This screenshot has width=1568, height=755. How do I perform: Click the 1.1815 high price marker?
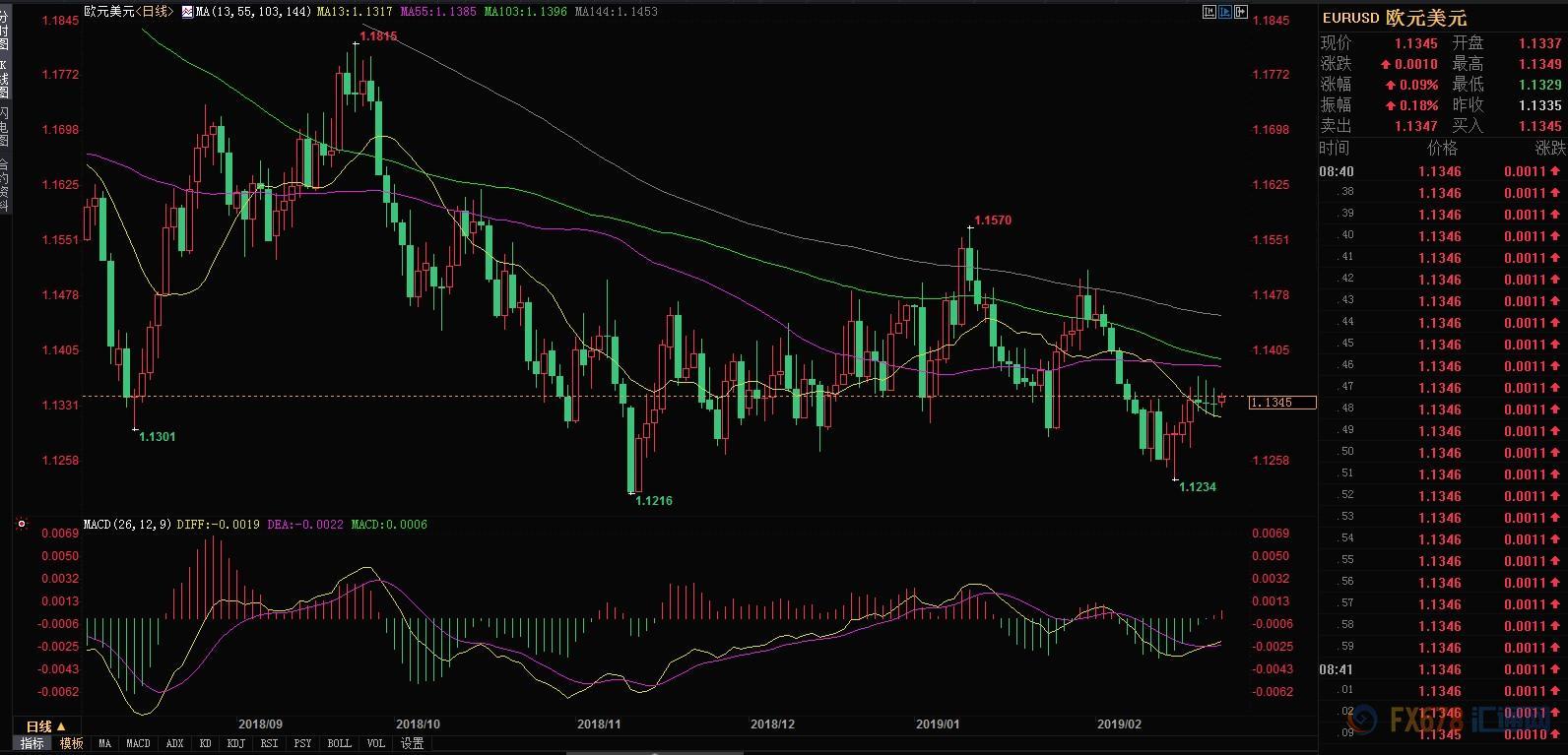378,35
